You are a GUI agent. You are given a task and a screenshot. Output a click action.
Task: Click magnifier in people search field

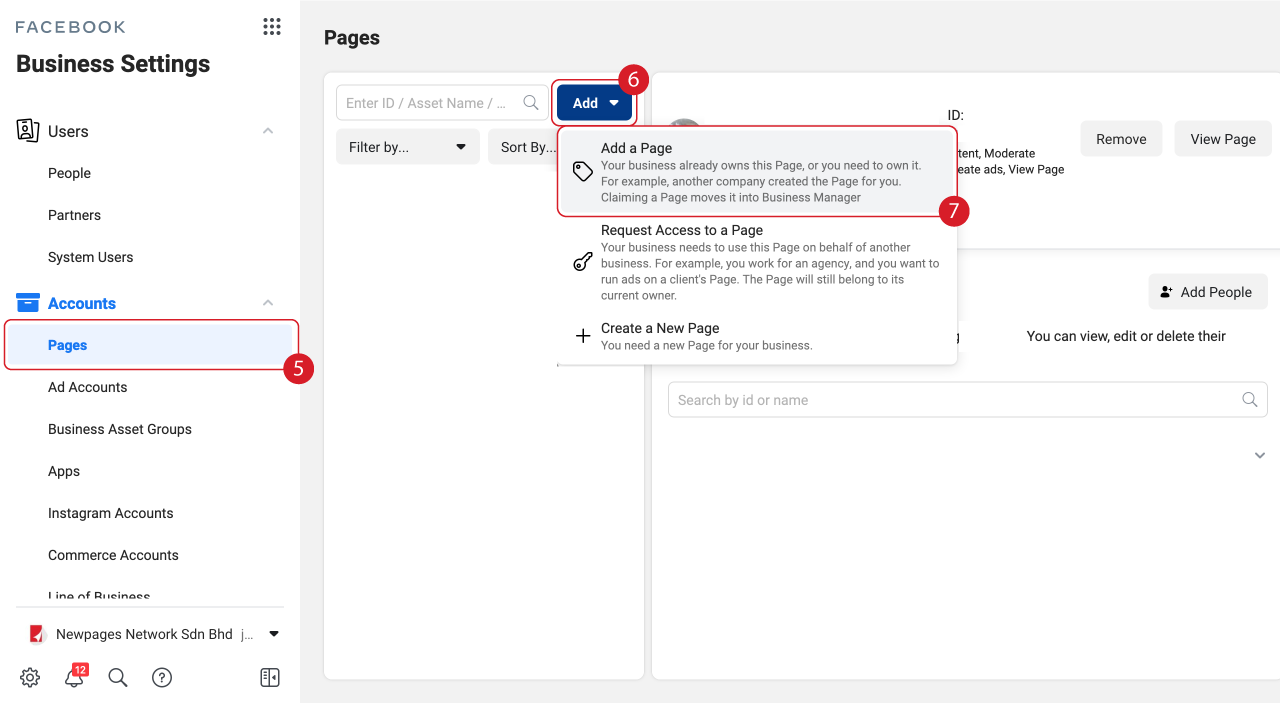1249,400
